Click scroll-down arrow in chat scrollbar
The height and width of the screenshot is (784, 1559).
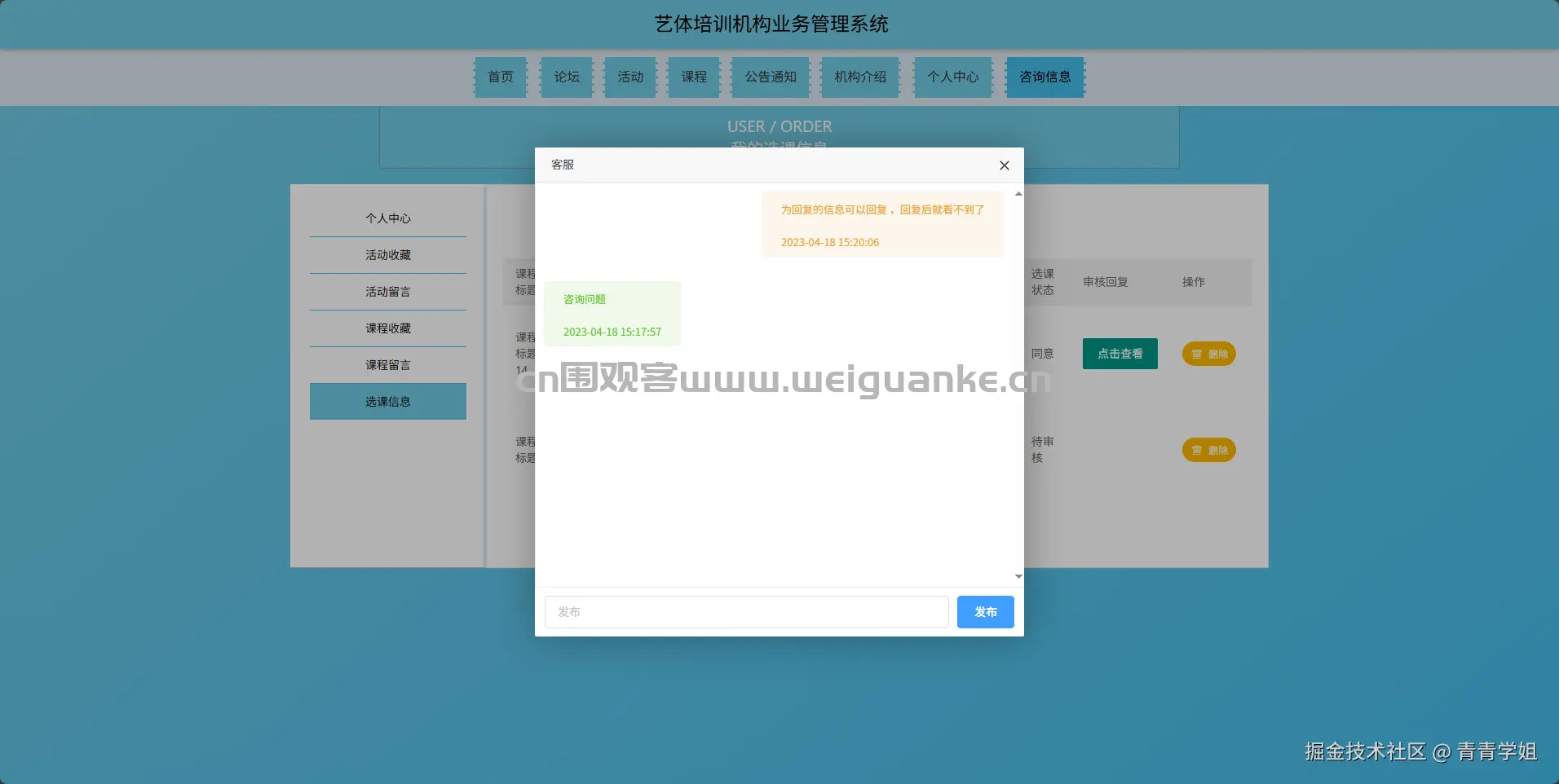click(x=1018, y=576)
